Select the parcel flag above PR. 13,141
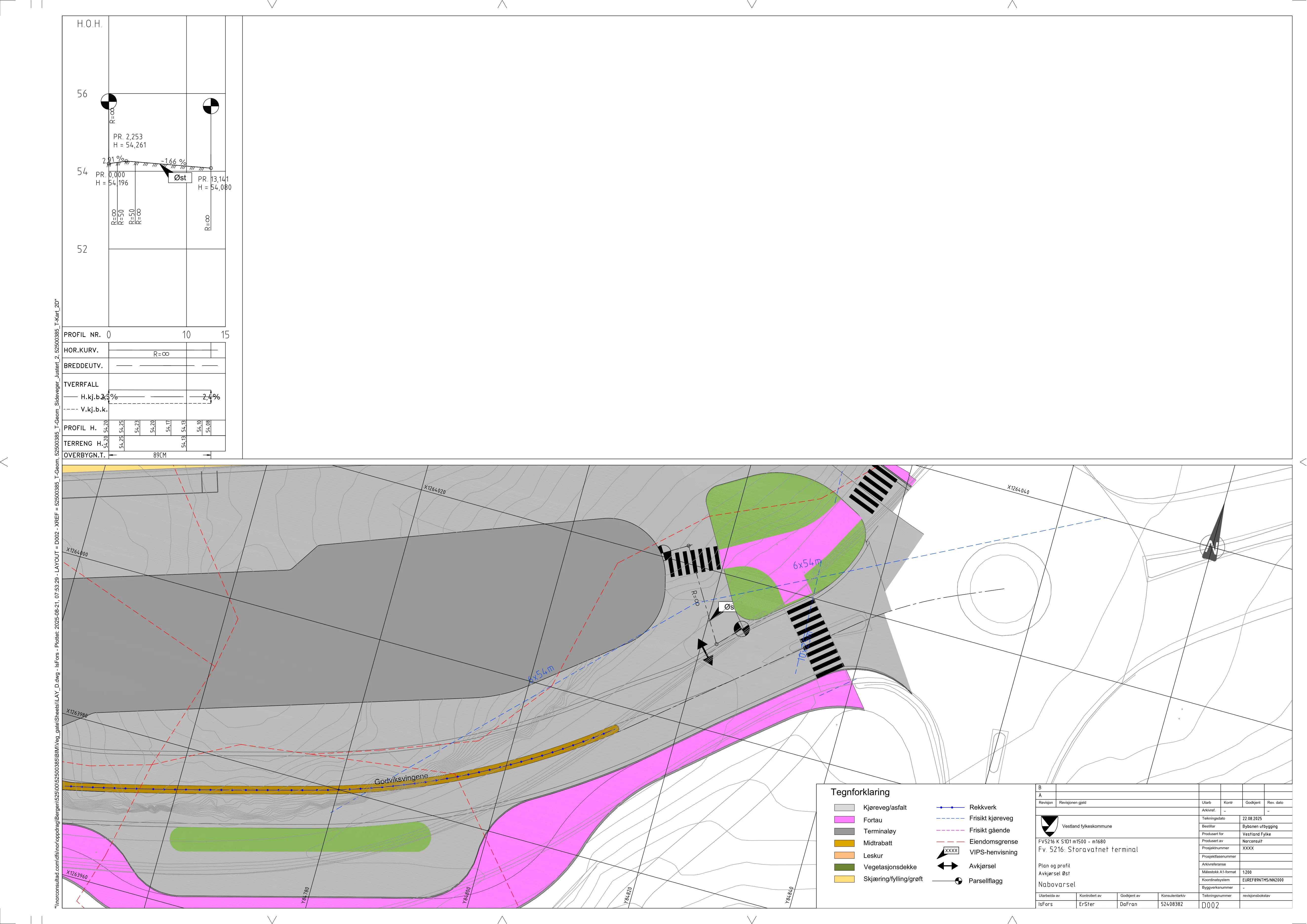 [x=211, y=106]
